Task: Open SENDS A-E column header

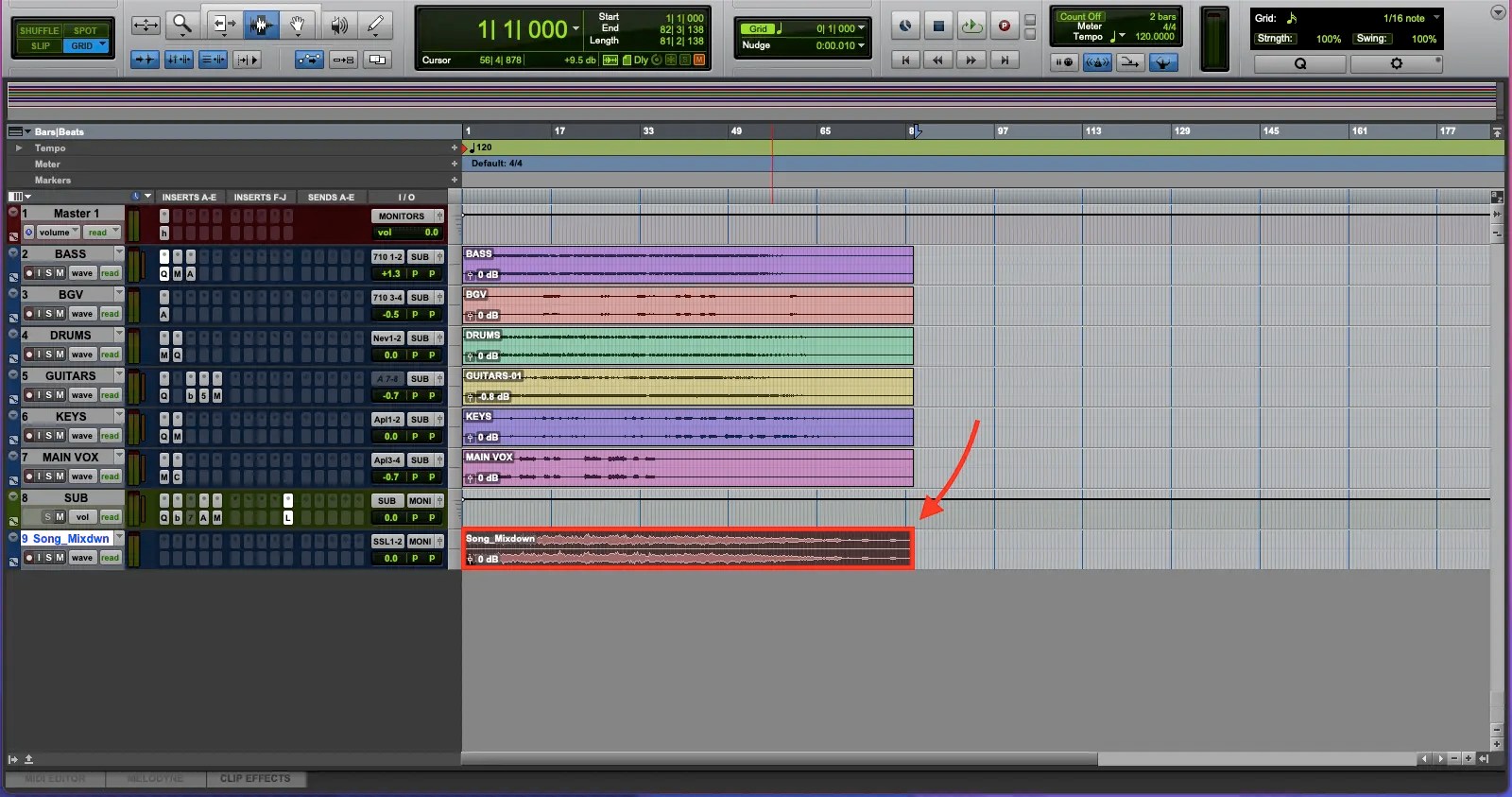Action: [x=331, y=197]
